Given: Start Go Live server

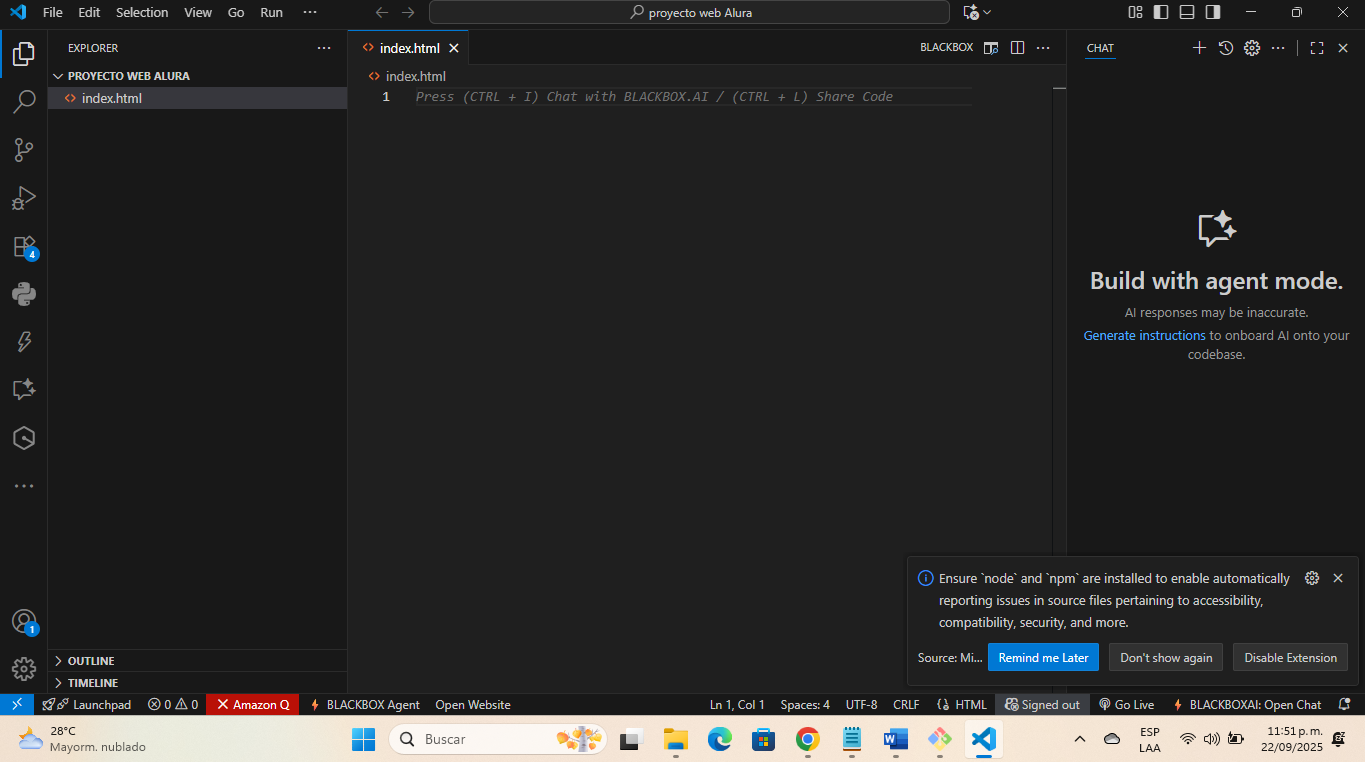Looking at the screenshot, I should 1126,704.
